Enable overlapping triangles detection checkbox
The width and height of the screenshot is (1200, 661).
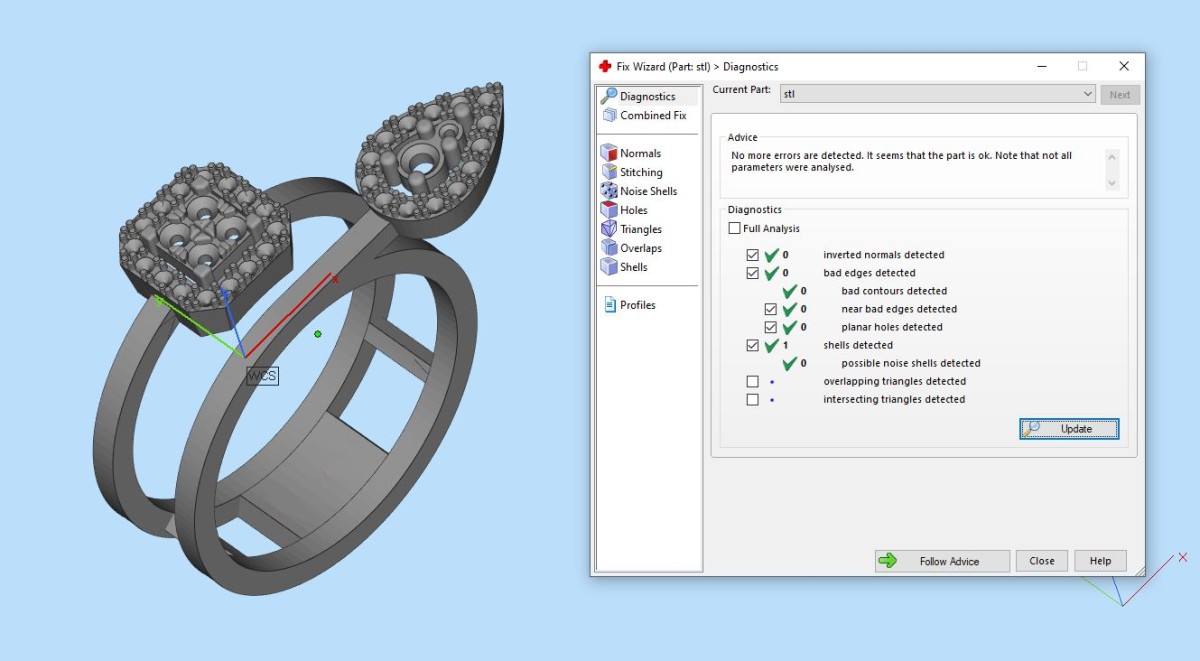(x=753, y=381)
